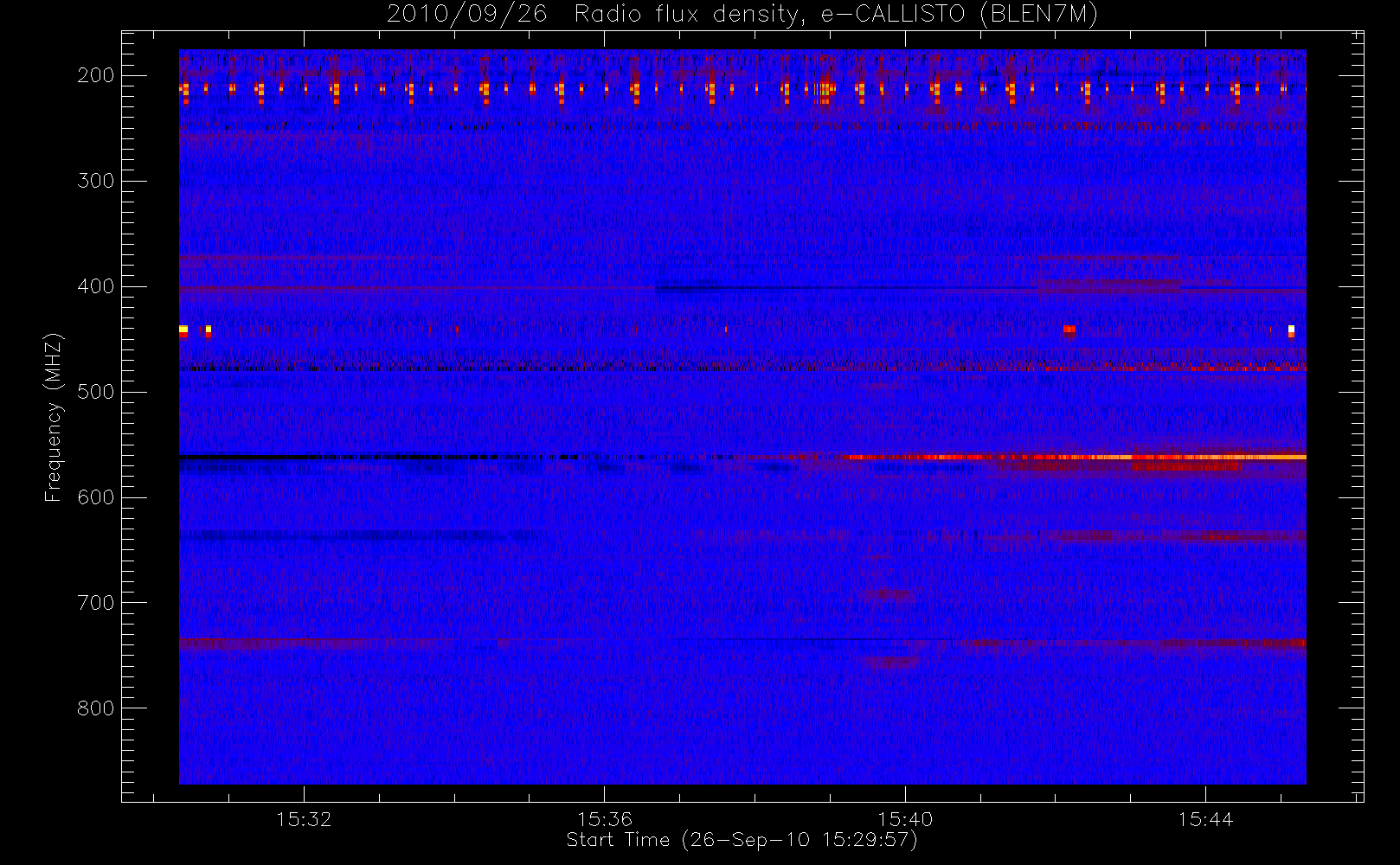Image resolution: width=1400 pixels, height=865 pixels.
Task: Click the '15:36' time axis label
Action: click(x=605, y=819)
